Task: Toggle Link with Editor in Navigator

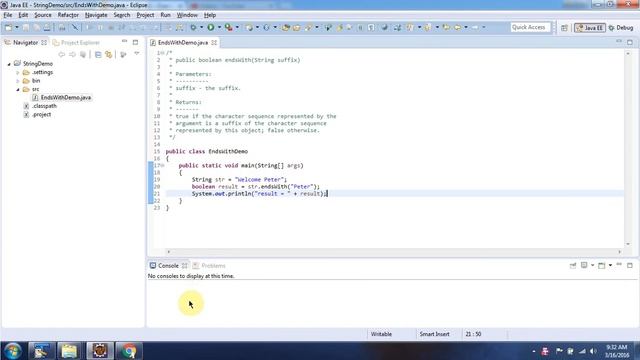Action: click(109, 54)
